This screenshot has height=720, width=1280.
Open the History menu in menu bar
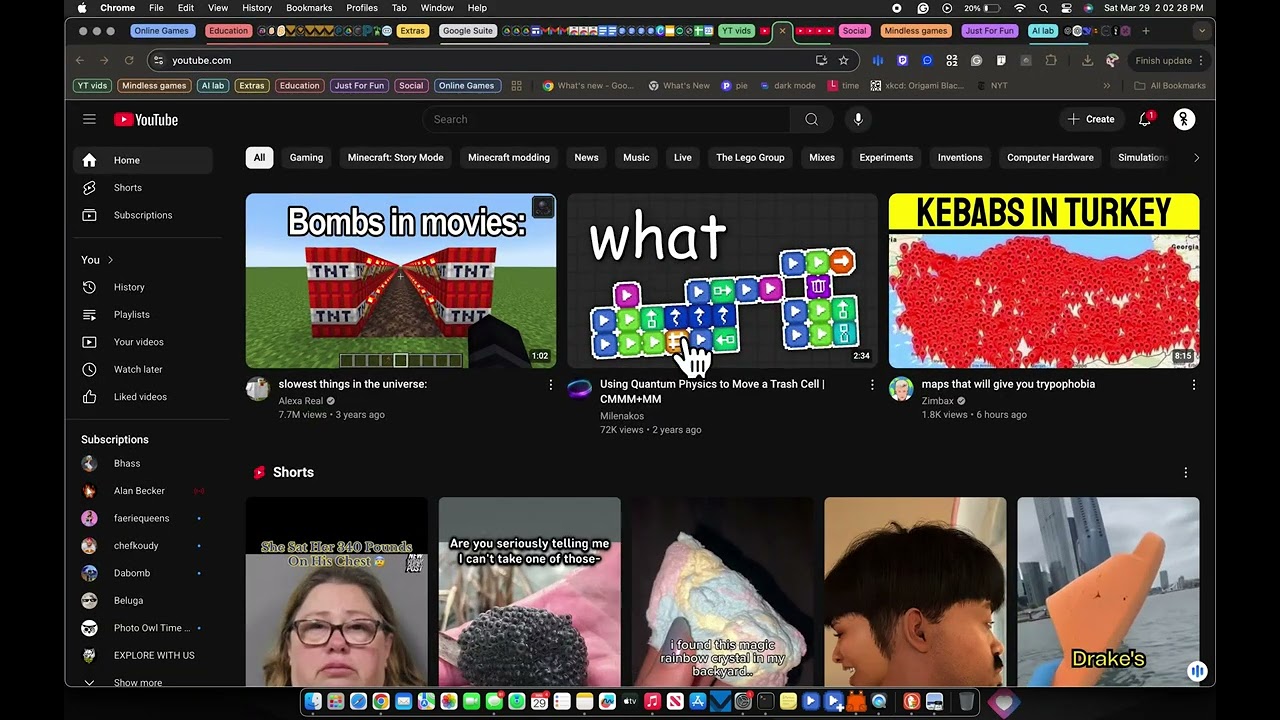tap(257, 8)
